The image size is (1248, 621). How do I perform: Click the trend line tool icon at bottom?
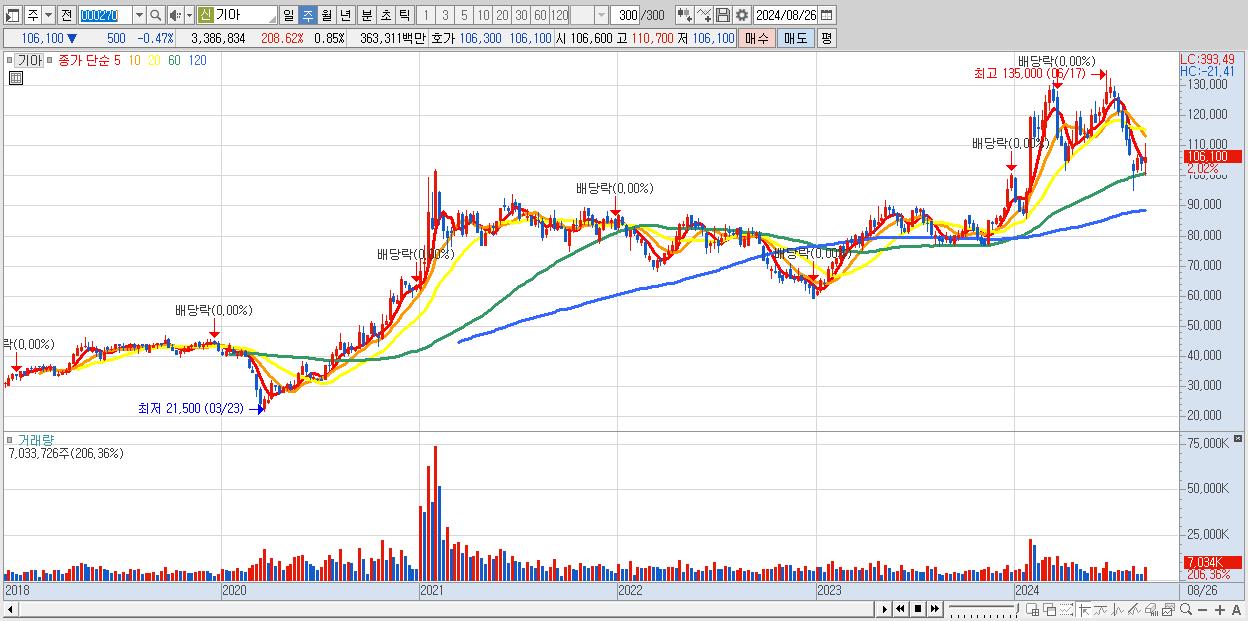[1101, 609]
